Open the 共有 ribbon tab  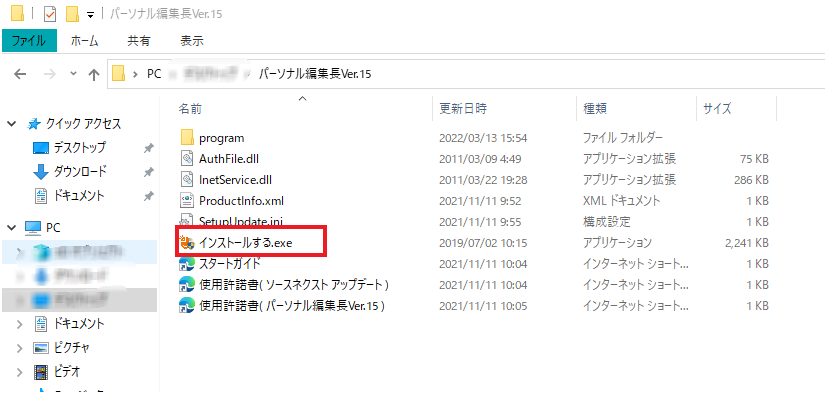tap(139, 41)
